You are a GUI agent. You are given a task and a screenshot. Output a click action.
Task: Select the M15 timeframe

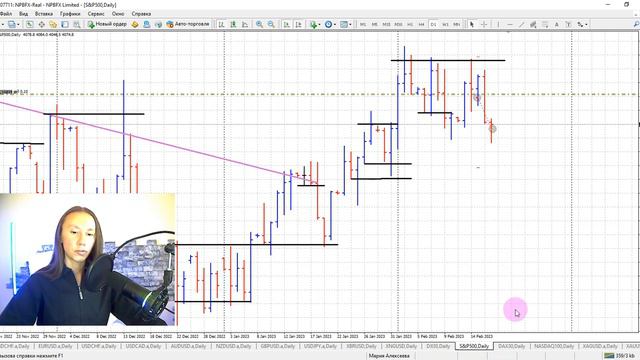[x=386, y=24]
